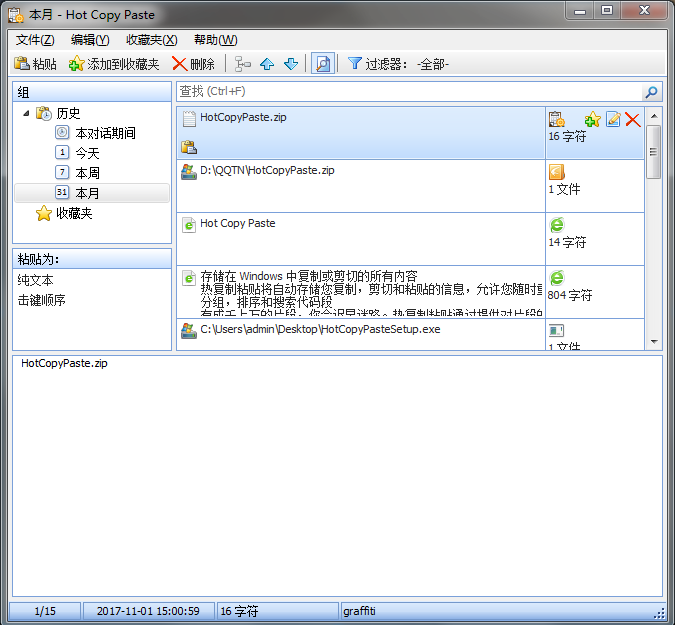Click paste icon under HotCopyPaste.zip entry
Screen dimensions: 675x625
click(189, 147)
